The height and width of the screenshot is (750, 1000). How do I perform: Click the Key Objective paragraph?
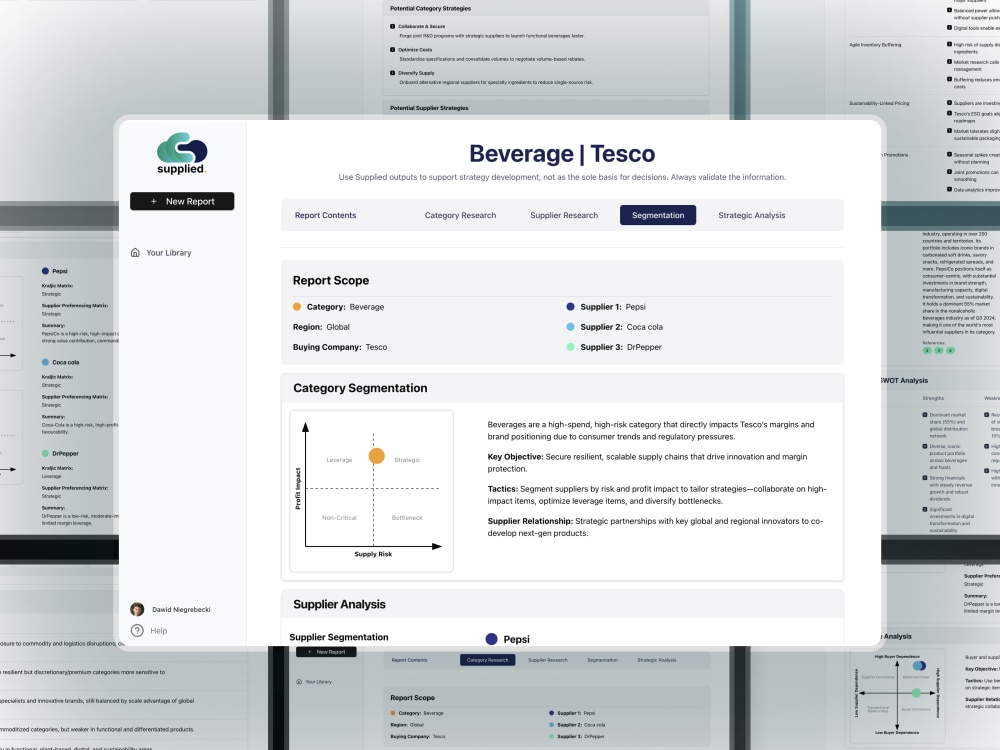[x=647, y=463]
